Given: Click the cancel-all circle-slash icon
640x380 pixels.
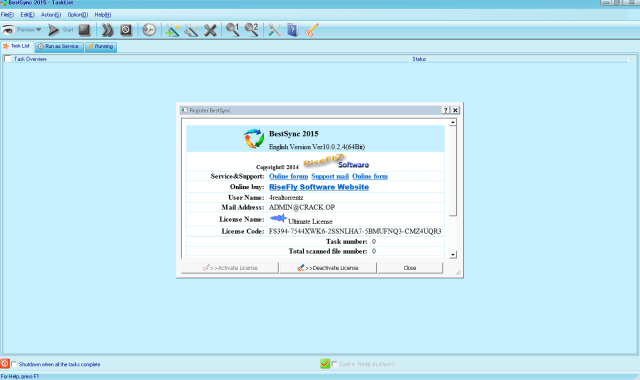Looking at the screenshot, I should click(x=126, y=30).
